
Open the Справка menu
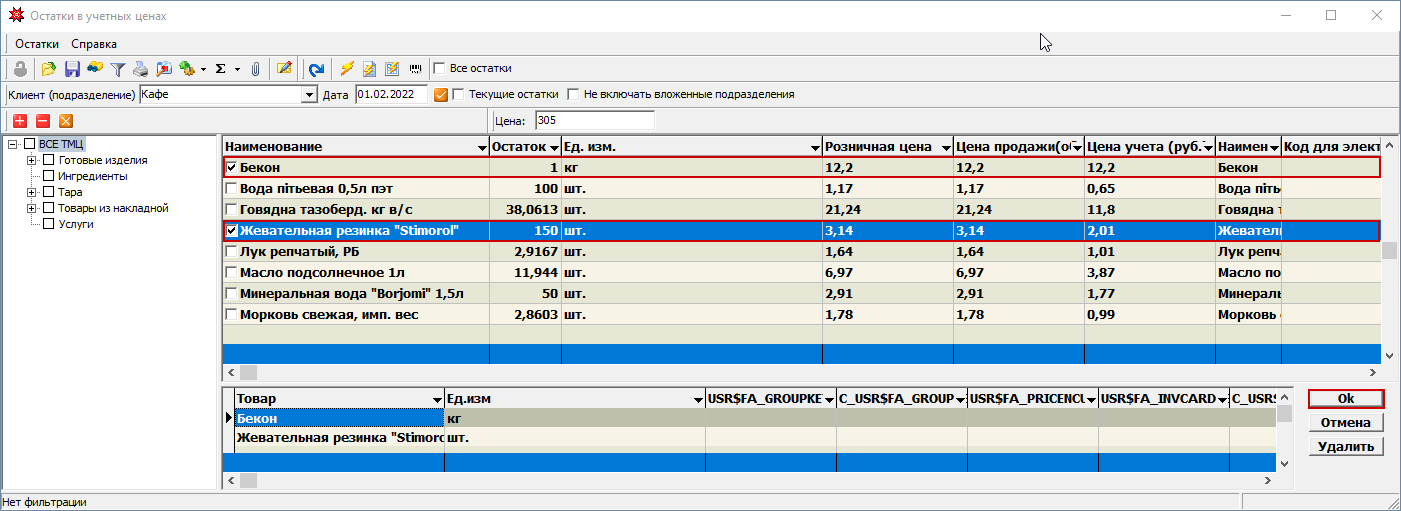coord(94,44)
